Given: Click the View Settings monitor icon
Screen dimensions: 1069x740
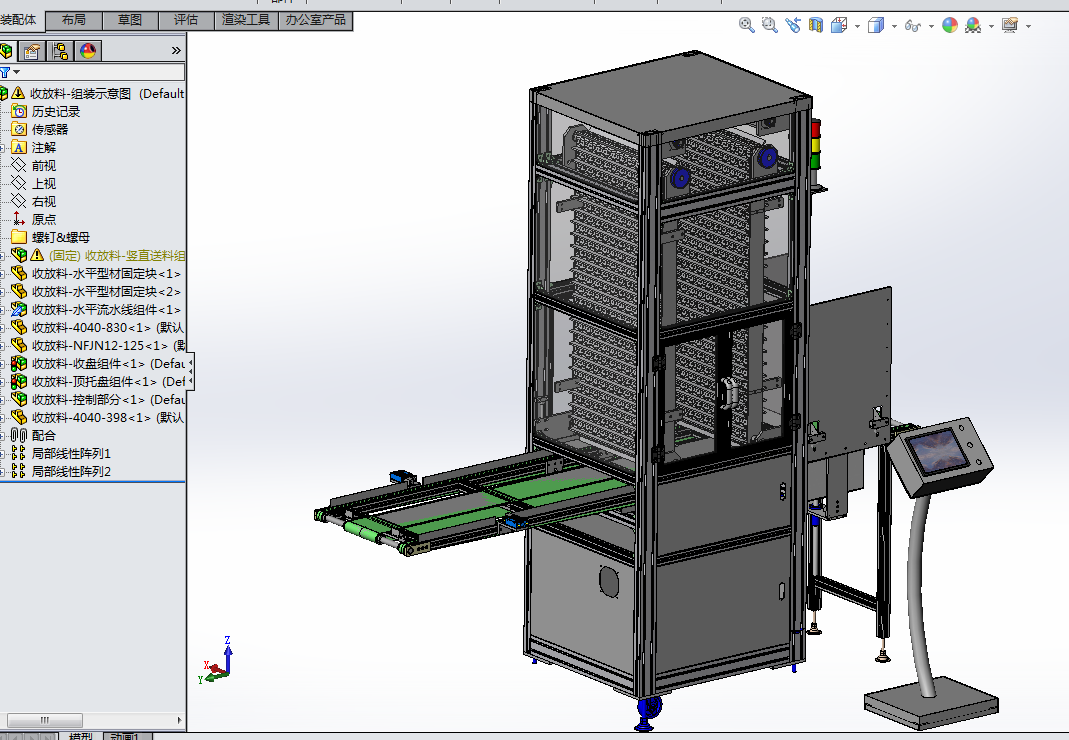Looking at the screenshot, I should tap(1010, 25).
